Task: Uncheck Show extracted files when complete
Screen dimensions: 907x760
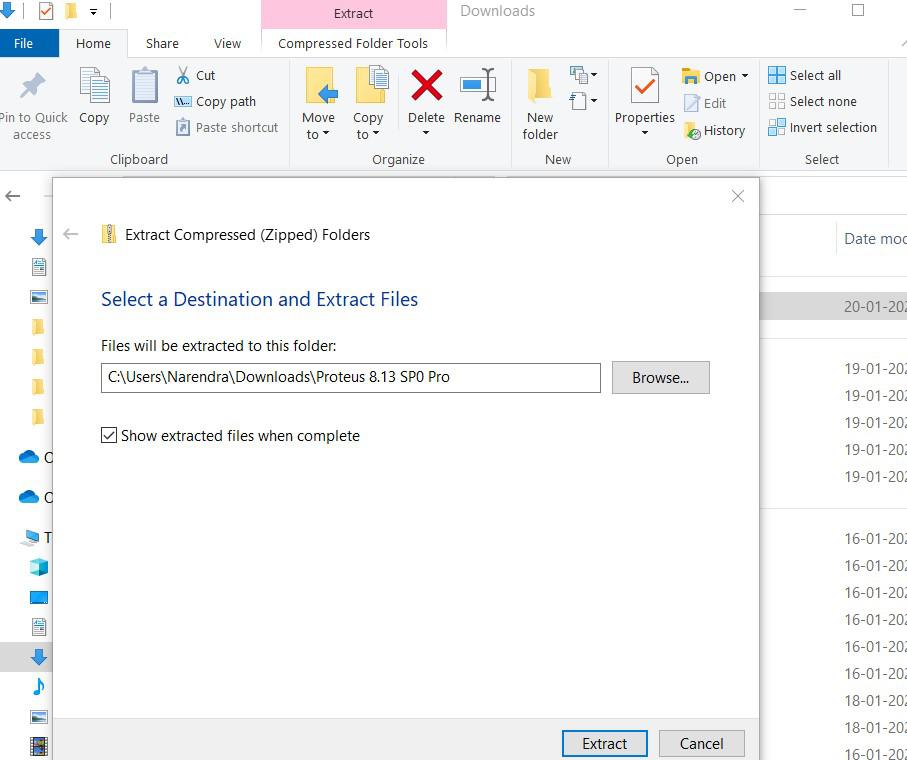Action: point(109,436)
